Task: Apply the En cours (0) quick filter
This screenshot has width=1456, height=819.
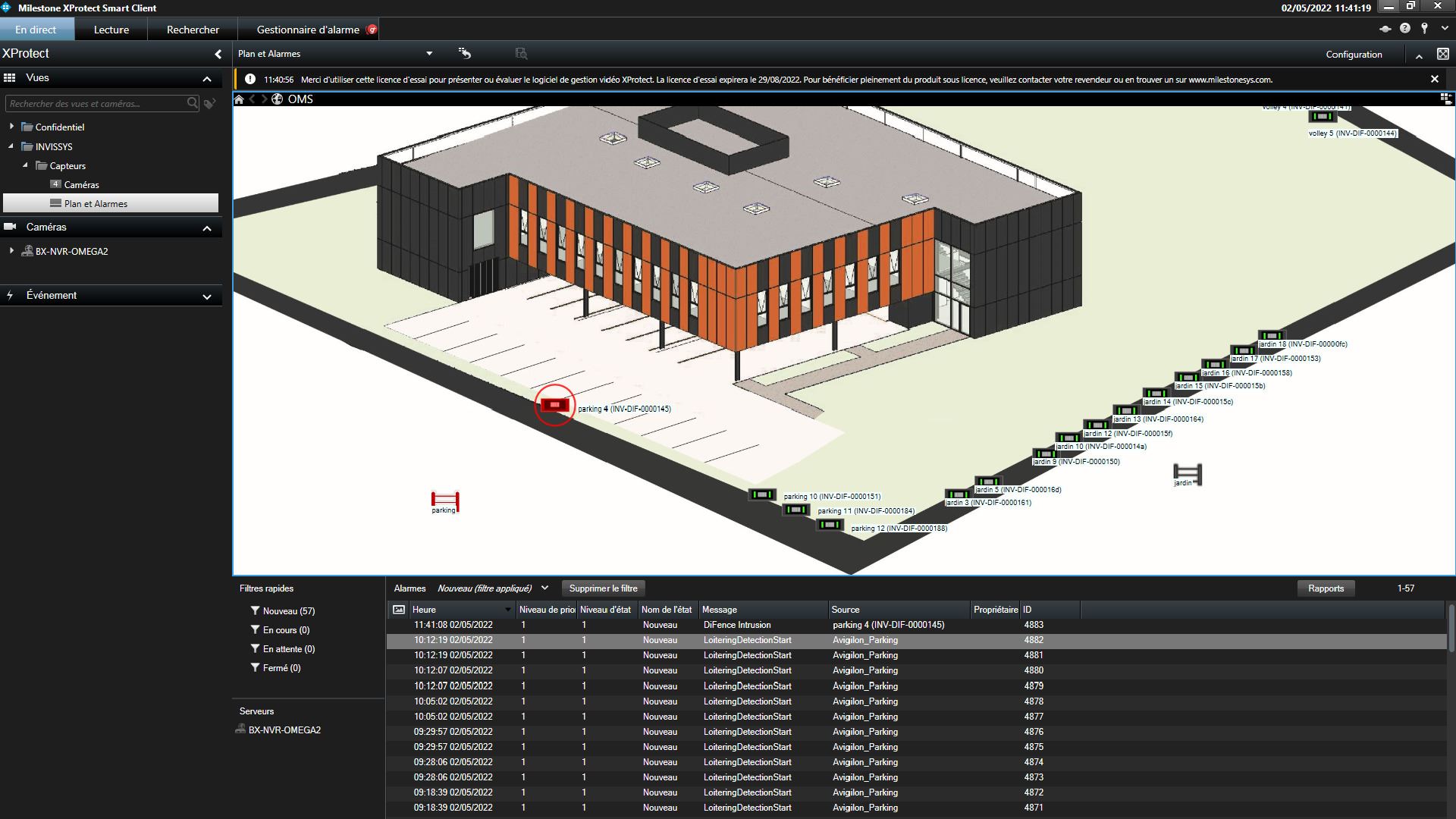Action: click(280, 630)
